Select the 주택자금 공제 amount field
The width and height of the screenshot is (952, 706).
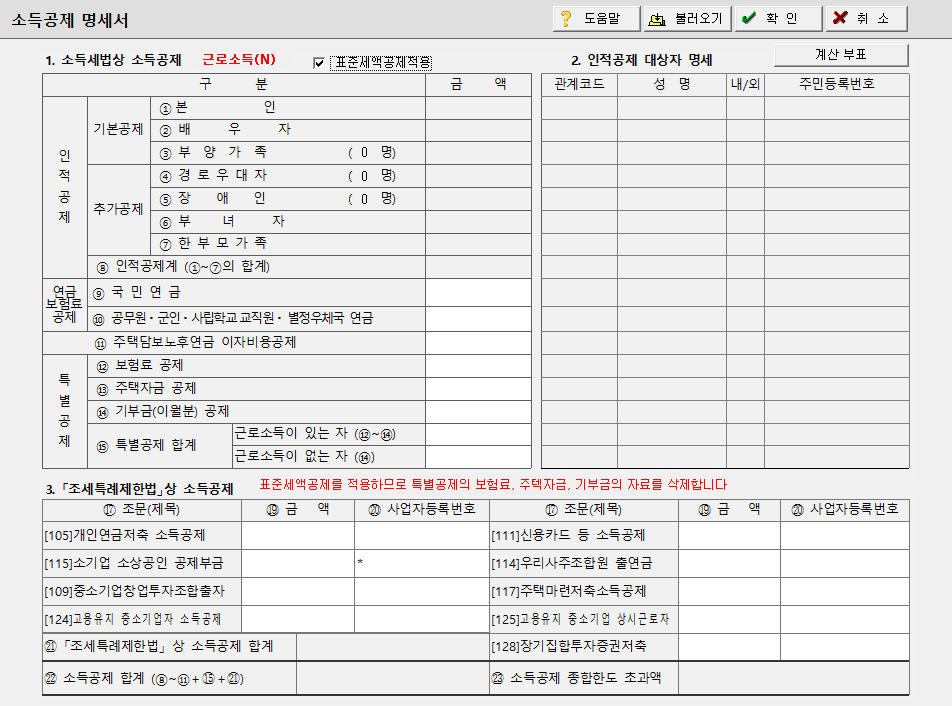[478, 389]
